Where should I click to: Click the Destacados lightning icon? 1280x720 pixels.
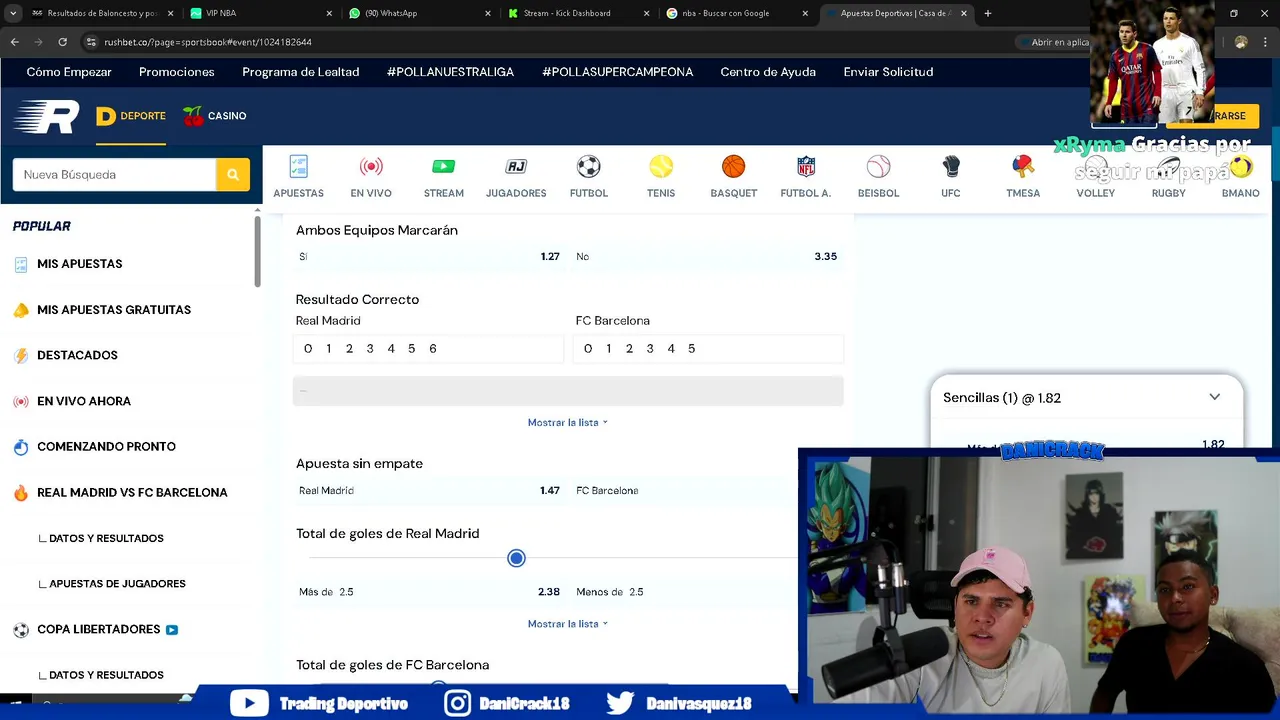click(21, 355)
